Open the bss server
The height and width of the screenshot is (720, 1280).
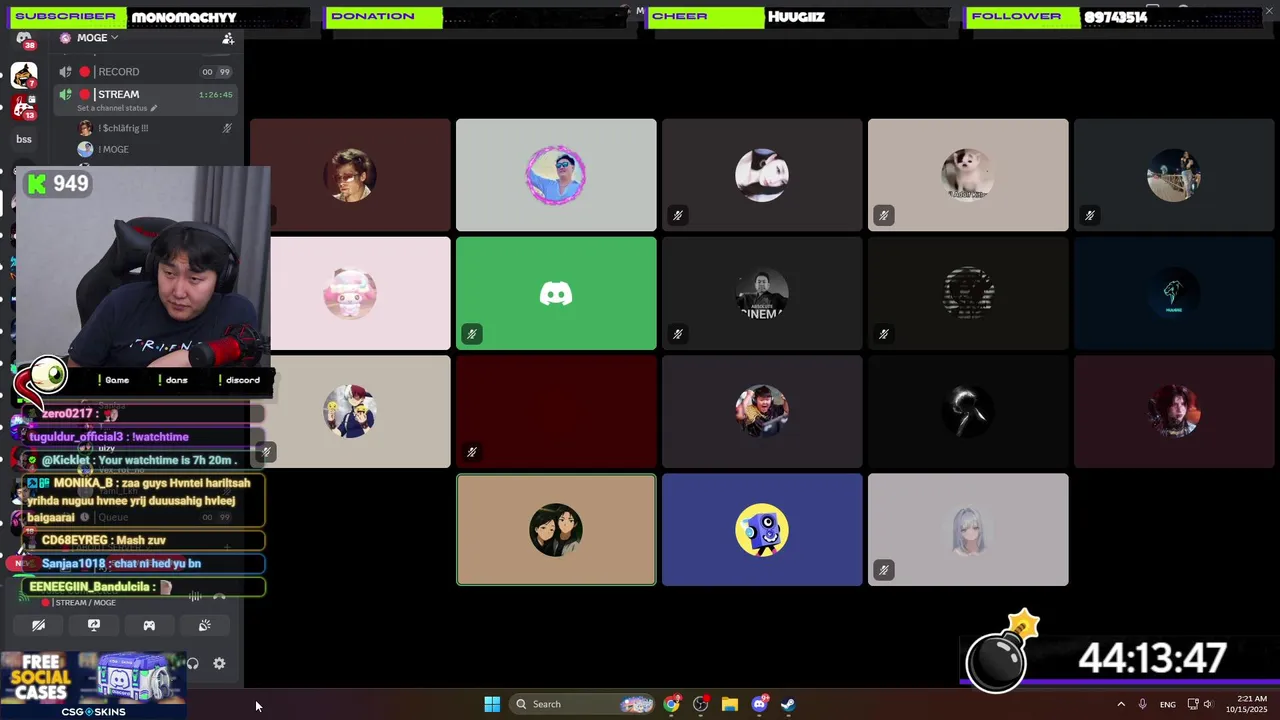tap(24, 139)
